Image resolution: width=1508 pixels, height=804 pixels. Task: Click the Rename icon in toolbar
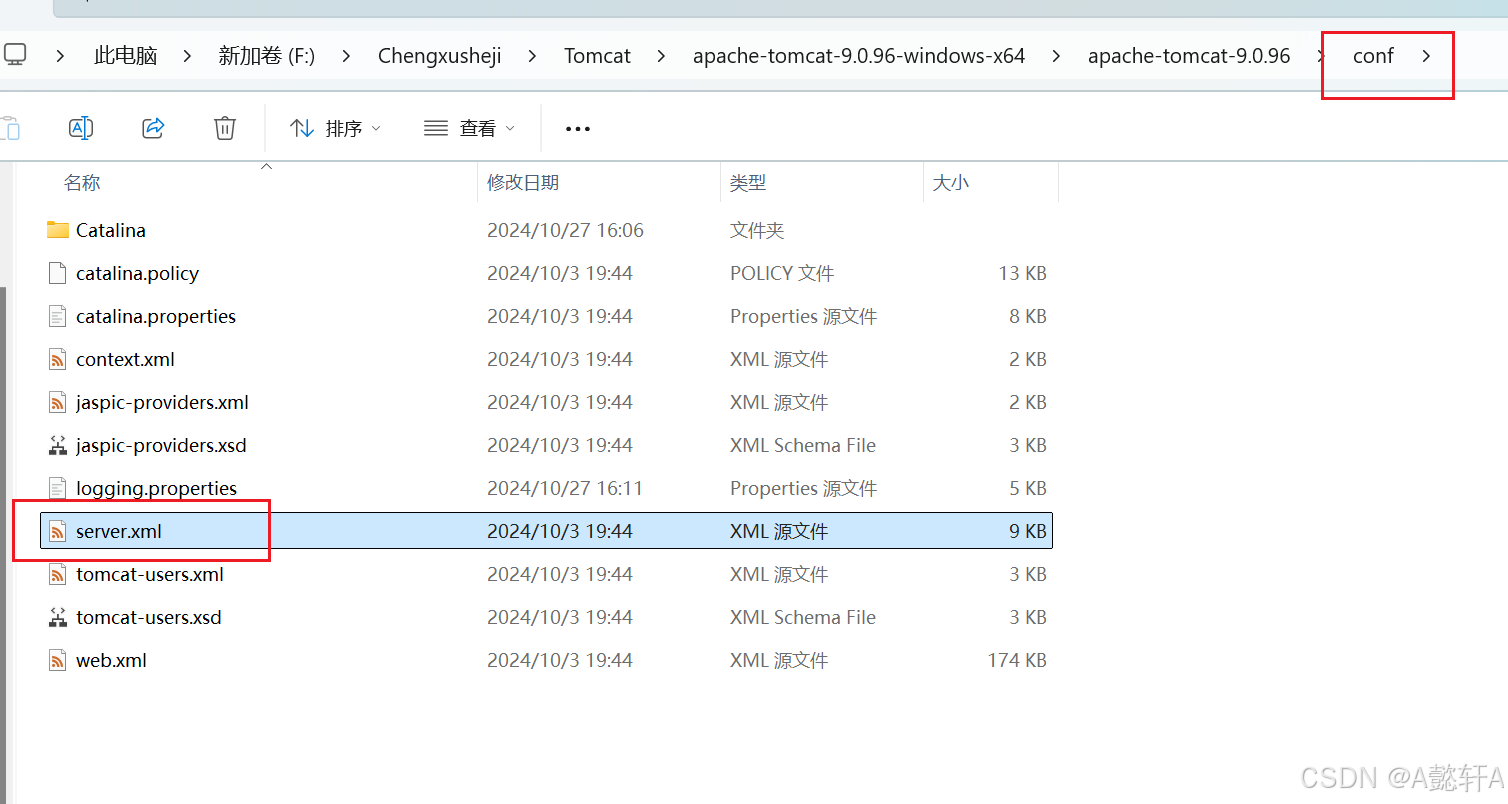coord(81,128)
